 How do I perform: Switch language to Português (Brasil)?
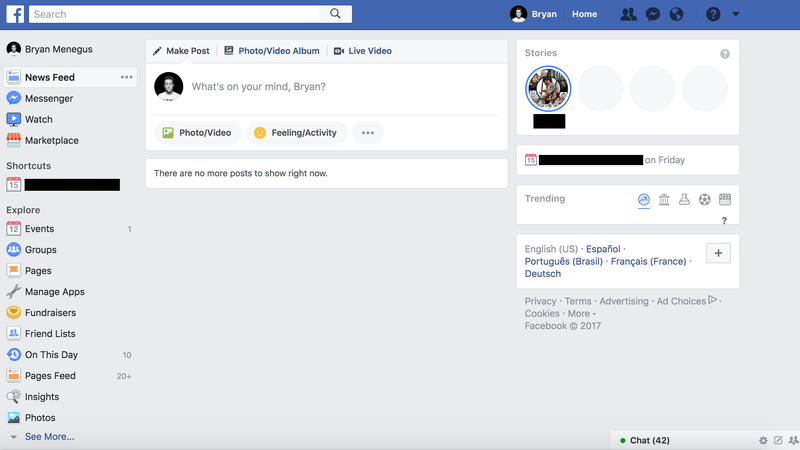pos(564,261)
